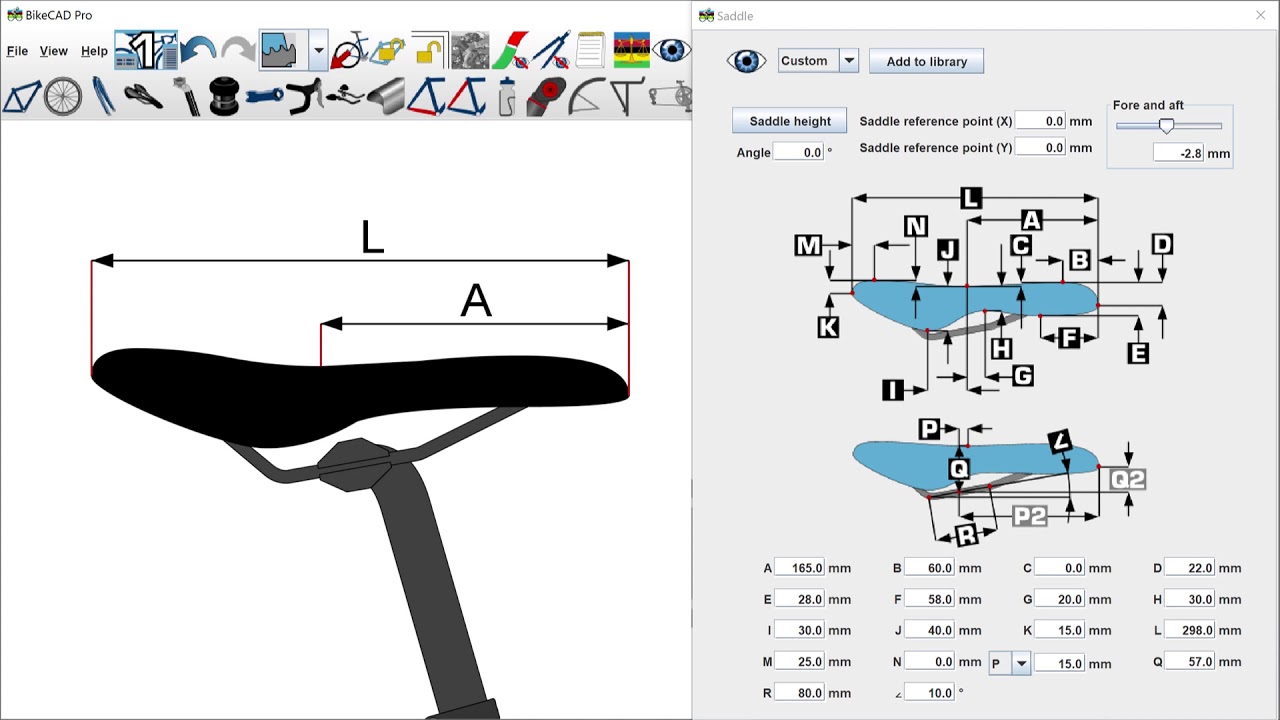1280x720 pixels.
Task: Click dimension A input field
Action: [799, 568]
